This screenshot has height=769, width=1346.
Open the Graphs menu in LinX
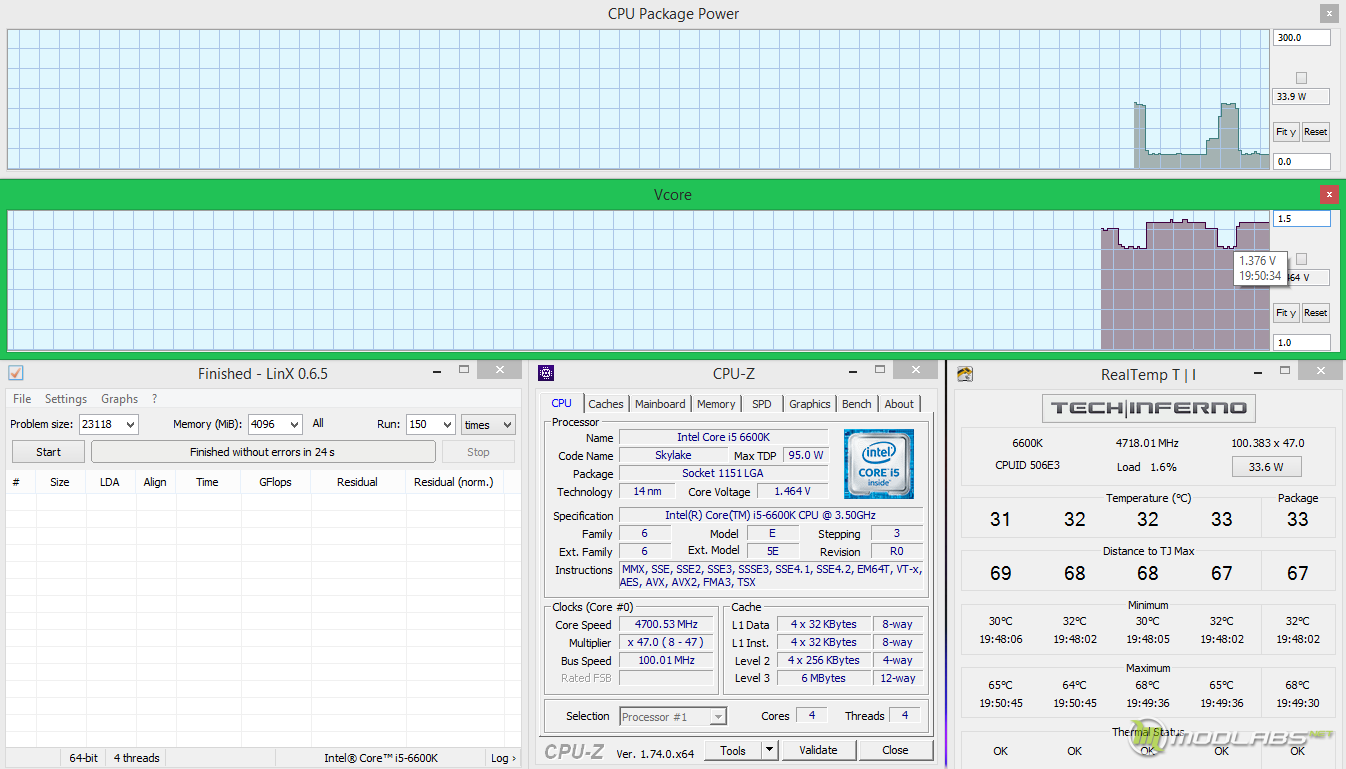(x=120, y=399)
